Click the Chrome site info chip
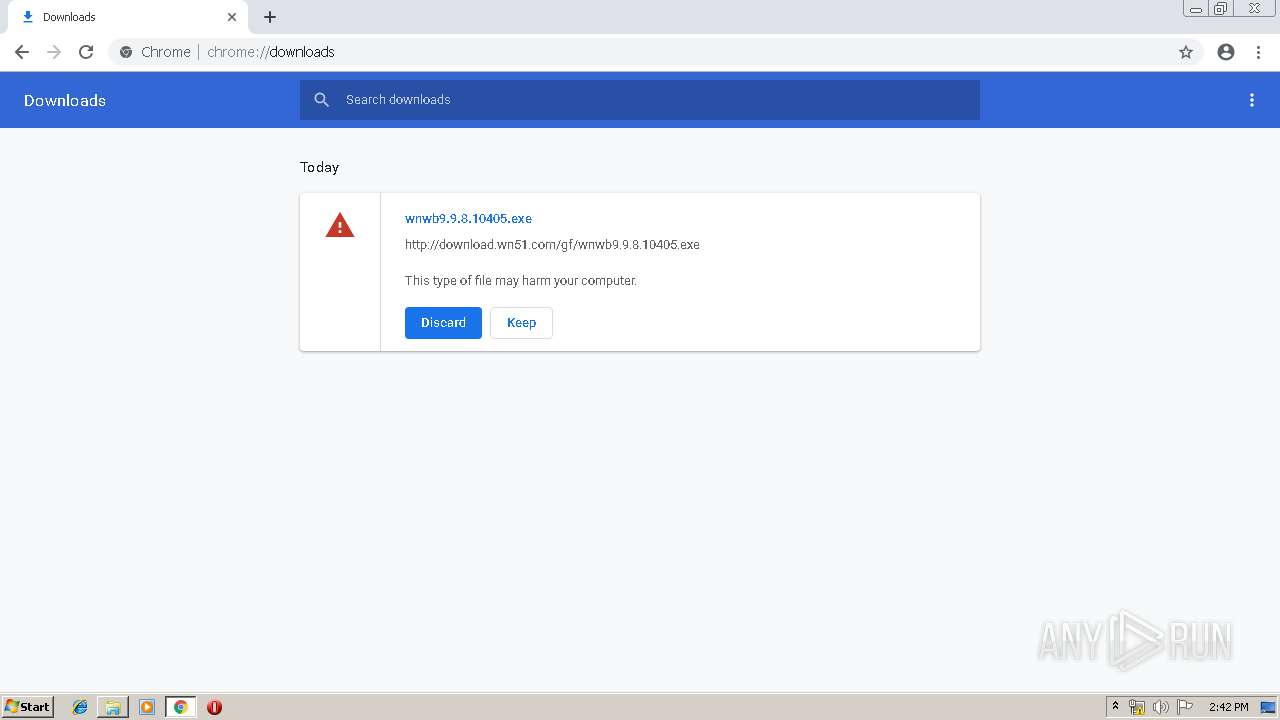This screenshot has width=1280, height=720. pyautogui.click(x=155, y=52)
